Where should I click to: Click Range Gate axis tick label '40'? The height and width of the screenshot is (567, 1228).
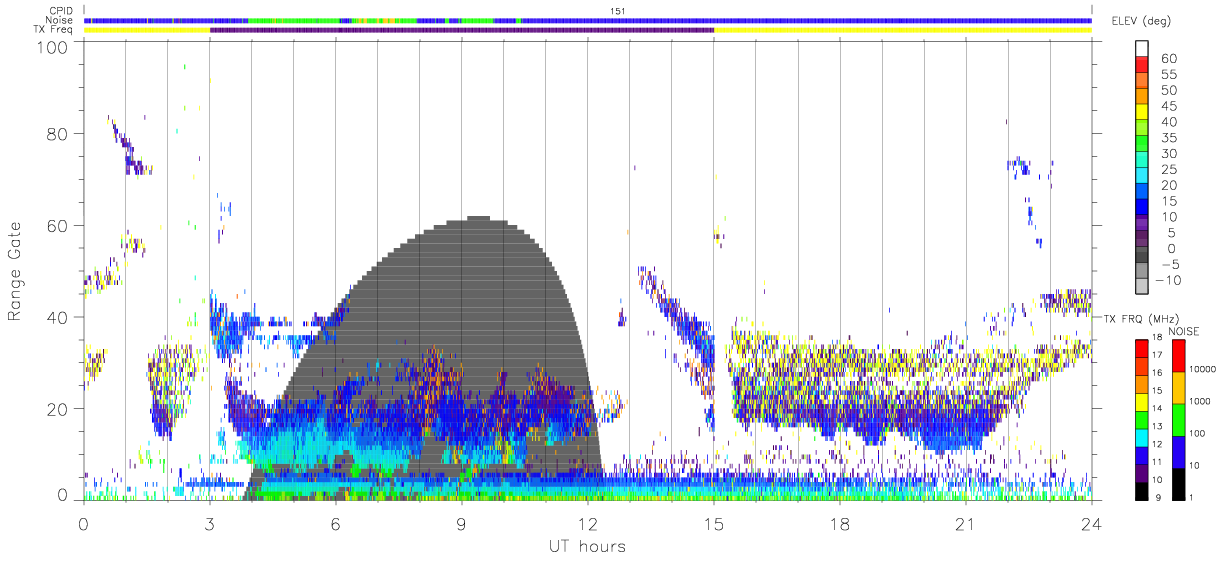pos(58,317)
